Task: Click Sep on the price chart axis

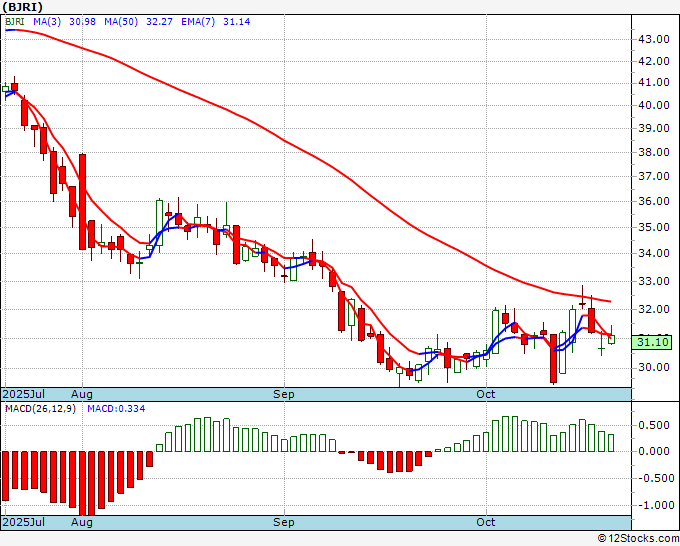Action: pyautogui.click(x=284, y=395)
